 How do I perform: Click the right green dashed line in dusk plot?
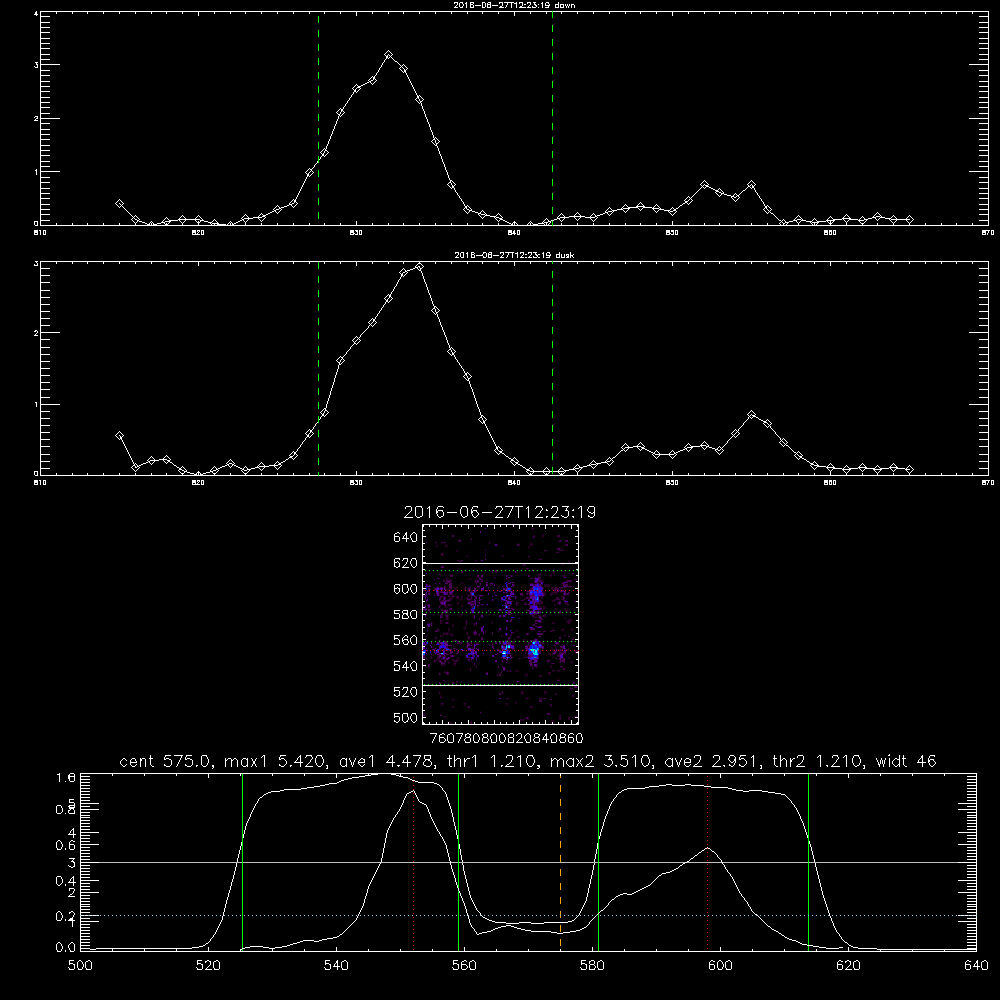click(x=552, y=368)
